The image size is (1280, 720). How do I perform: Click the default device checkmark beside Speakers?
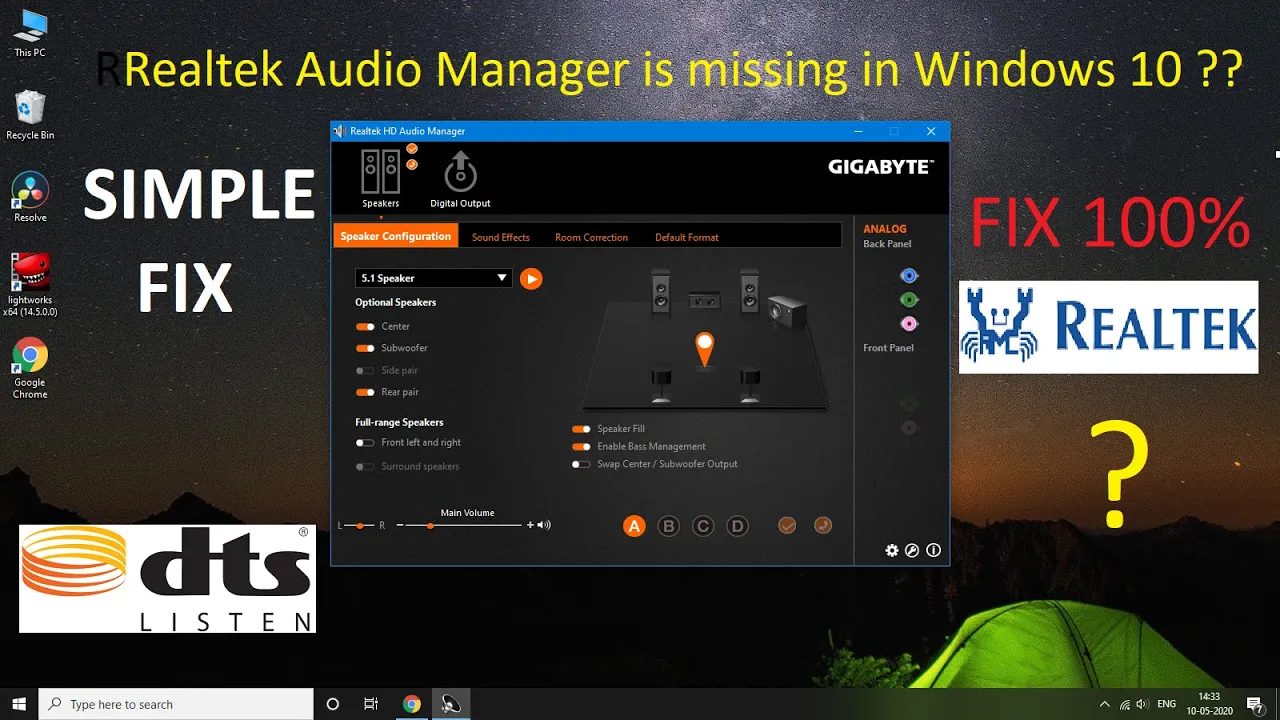tap(412, 149)
